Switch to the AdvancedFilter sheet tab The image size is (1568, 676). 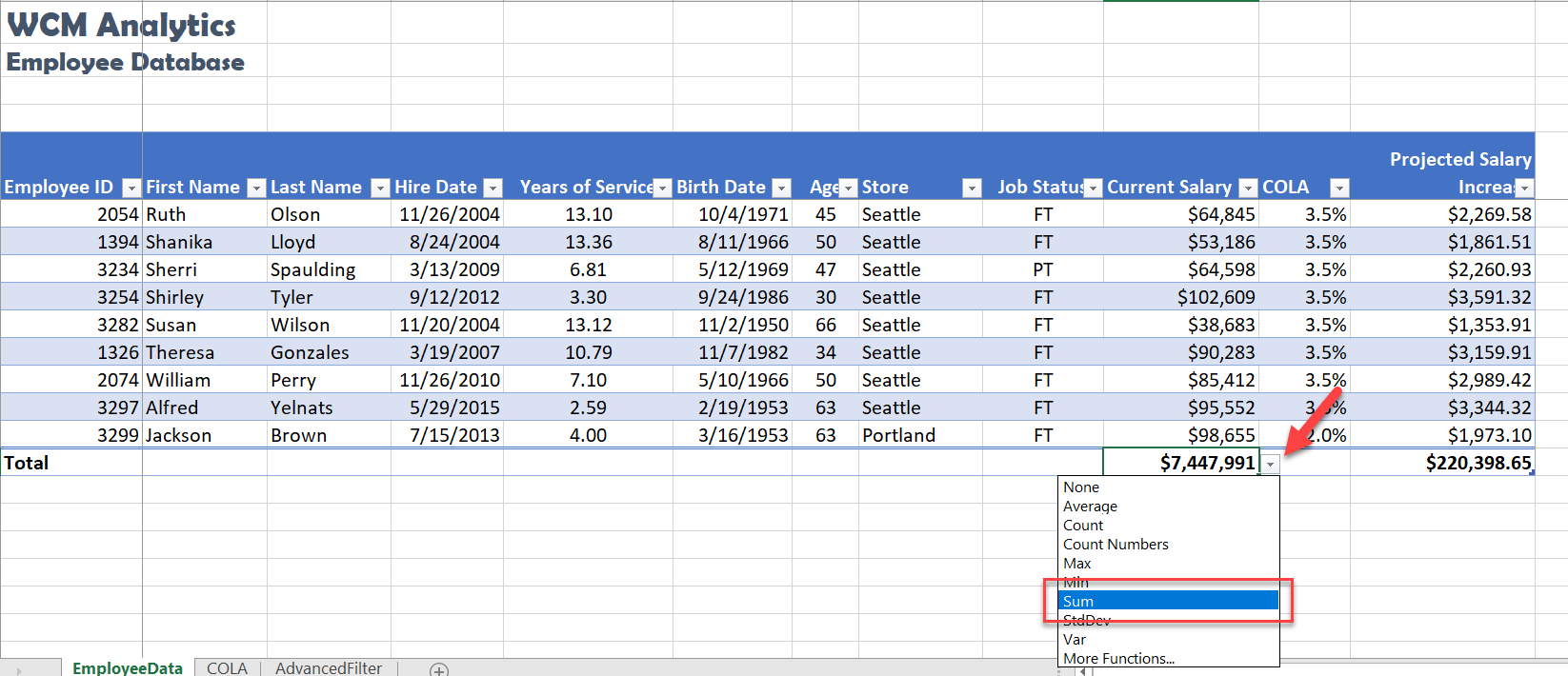click(329, 667)
